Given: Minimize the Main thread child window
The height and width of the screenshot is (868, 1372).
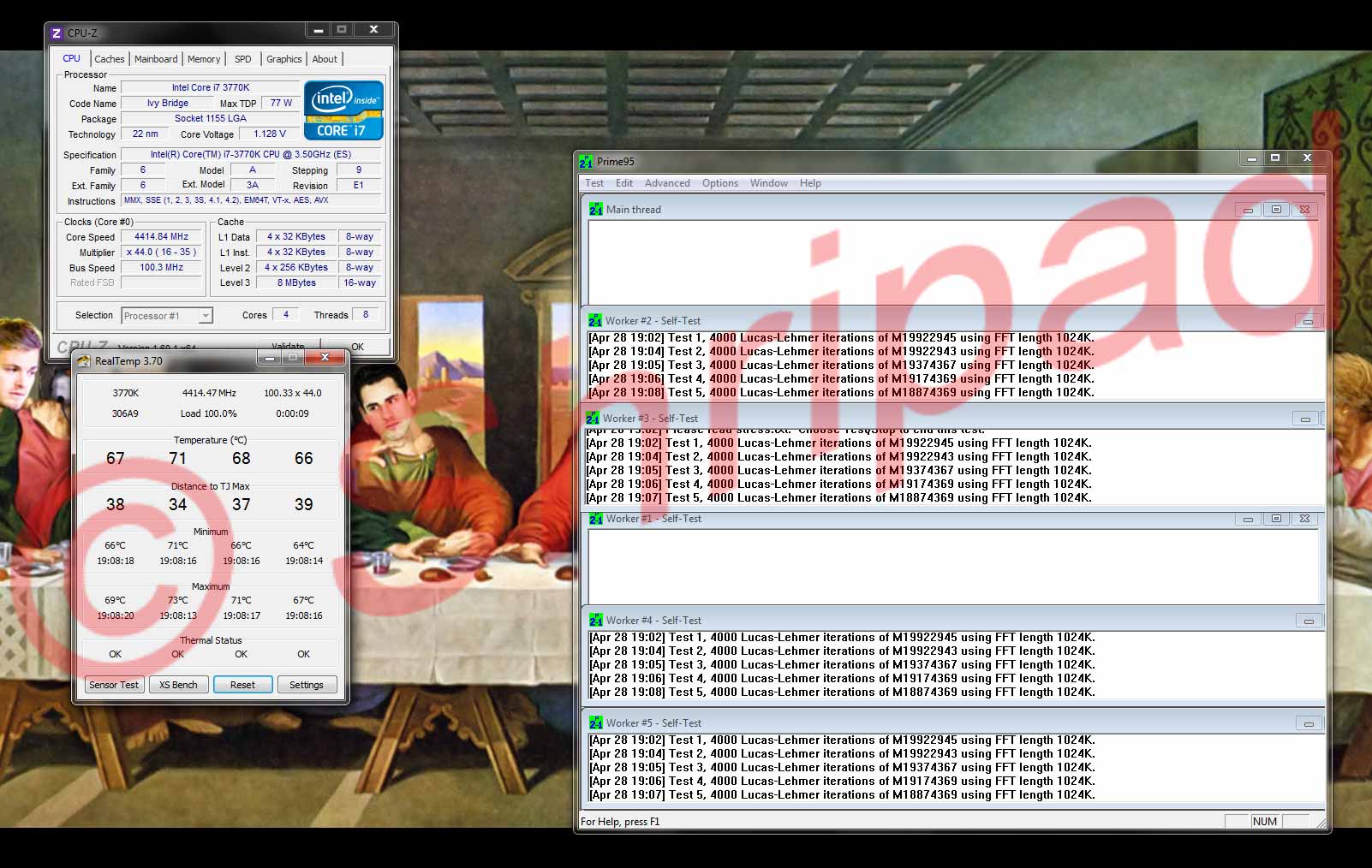Looking at the screenshot, I should [1248, 210].
